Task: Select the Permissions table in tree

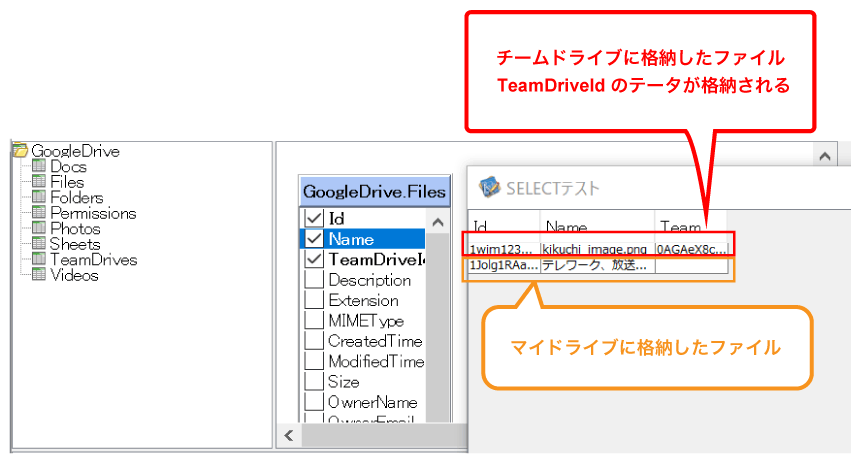Action: pos(93,213)
